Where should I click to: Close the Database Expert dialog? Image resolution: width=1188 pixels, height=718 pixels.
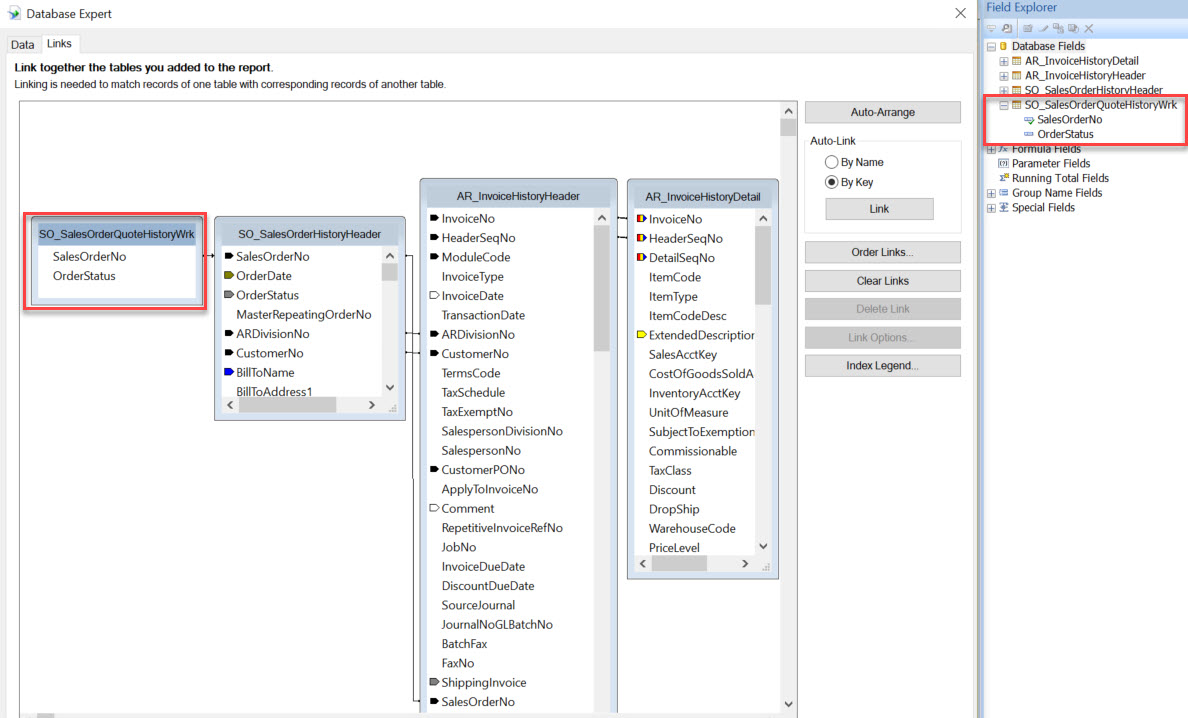pyautogui.click(x=960, y=14)
